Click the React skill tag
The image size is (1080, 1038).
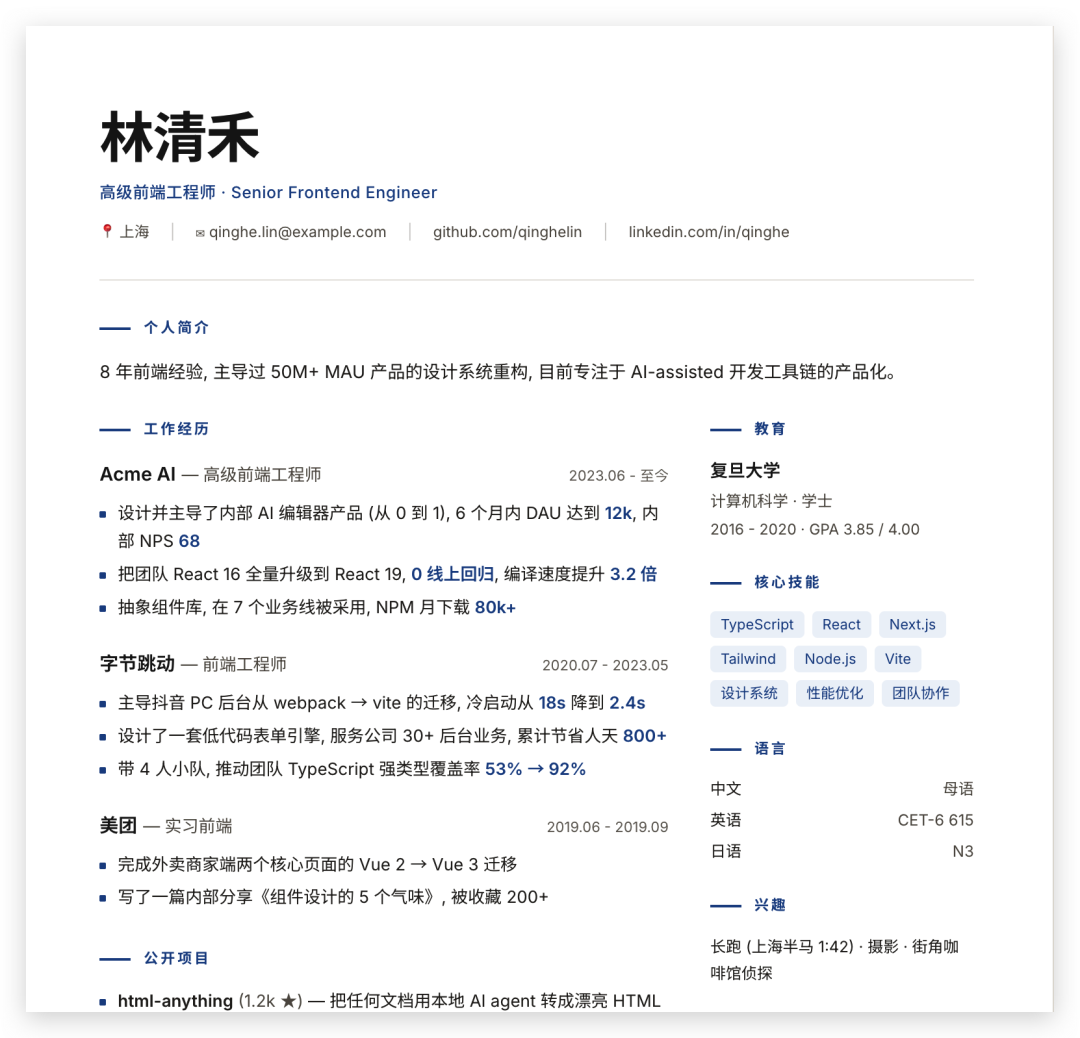point(841,625)
